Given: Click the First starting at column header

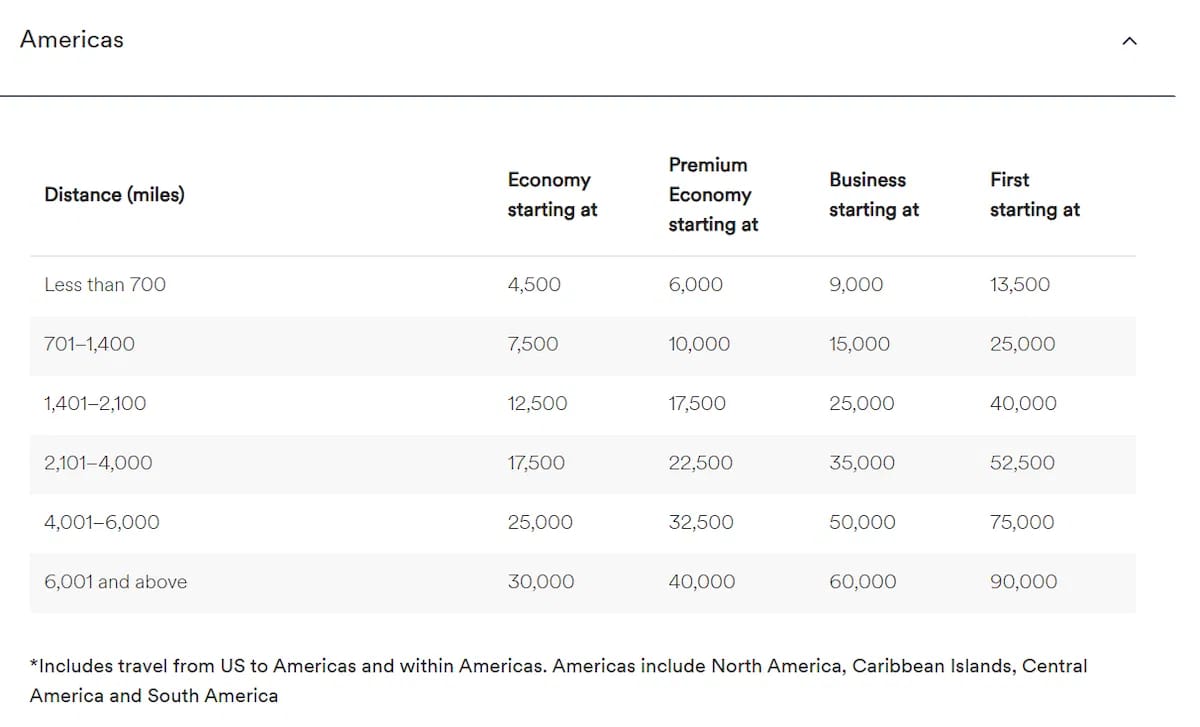Looking at the screenshot, I should [x=1035, y=195].
